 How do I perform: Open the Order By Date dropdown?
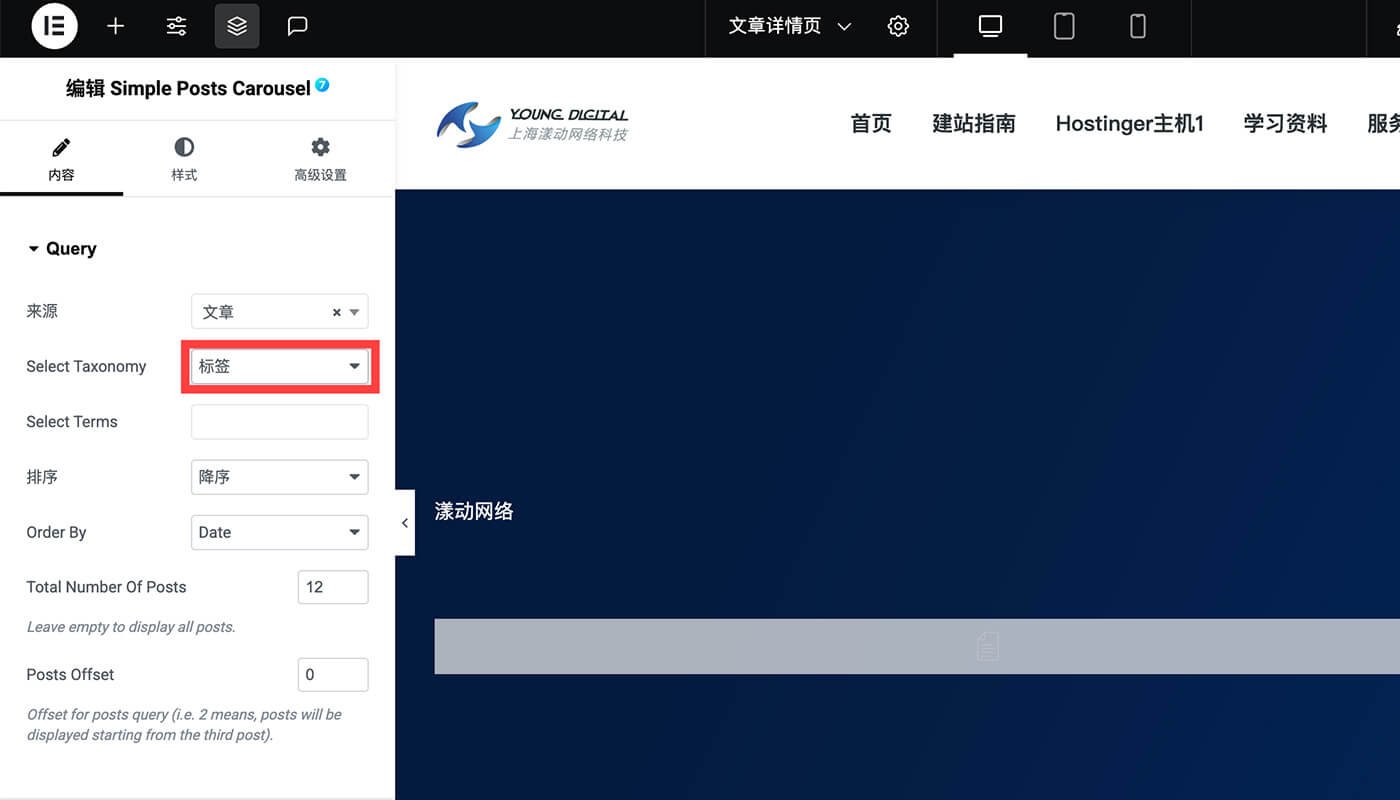click(x=279, y=532)
